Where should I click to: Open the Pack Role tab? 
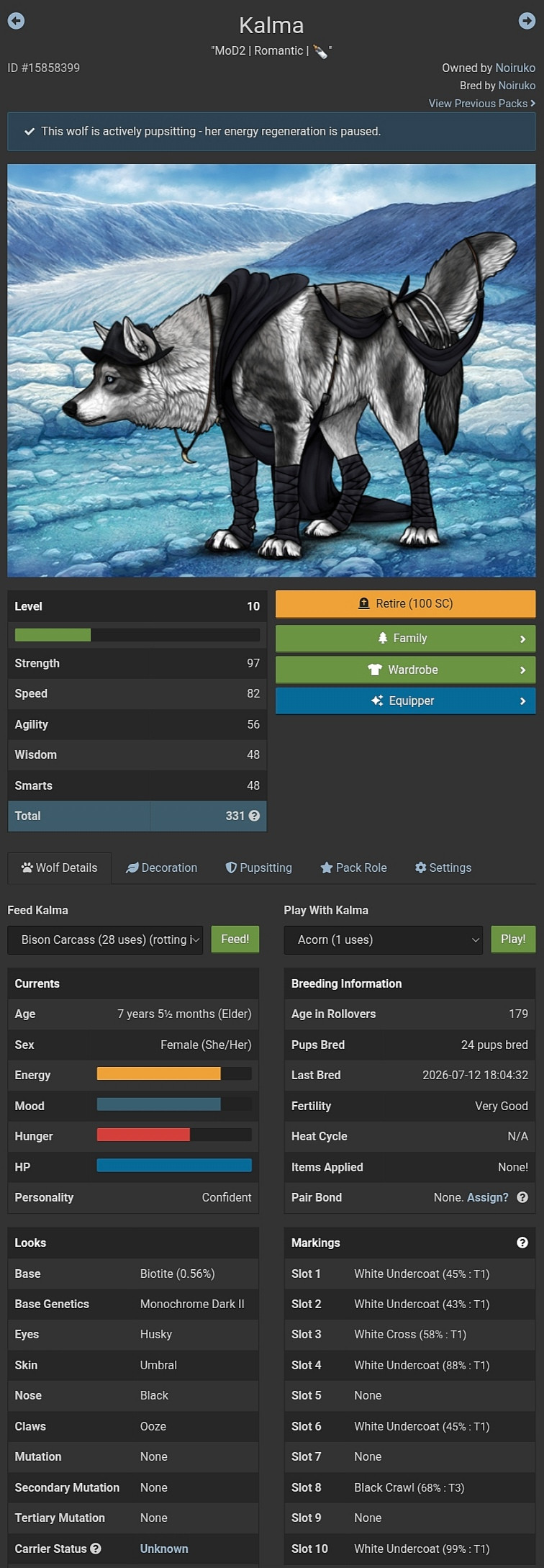click(x=353, y=868)
